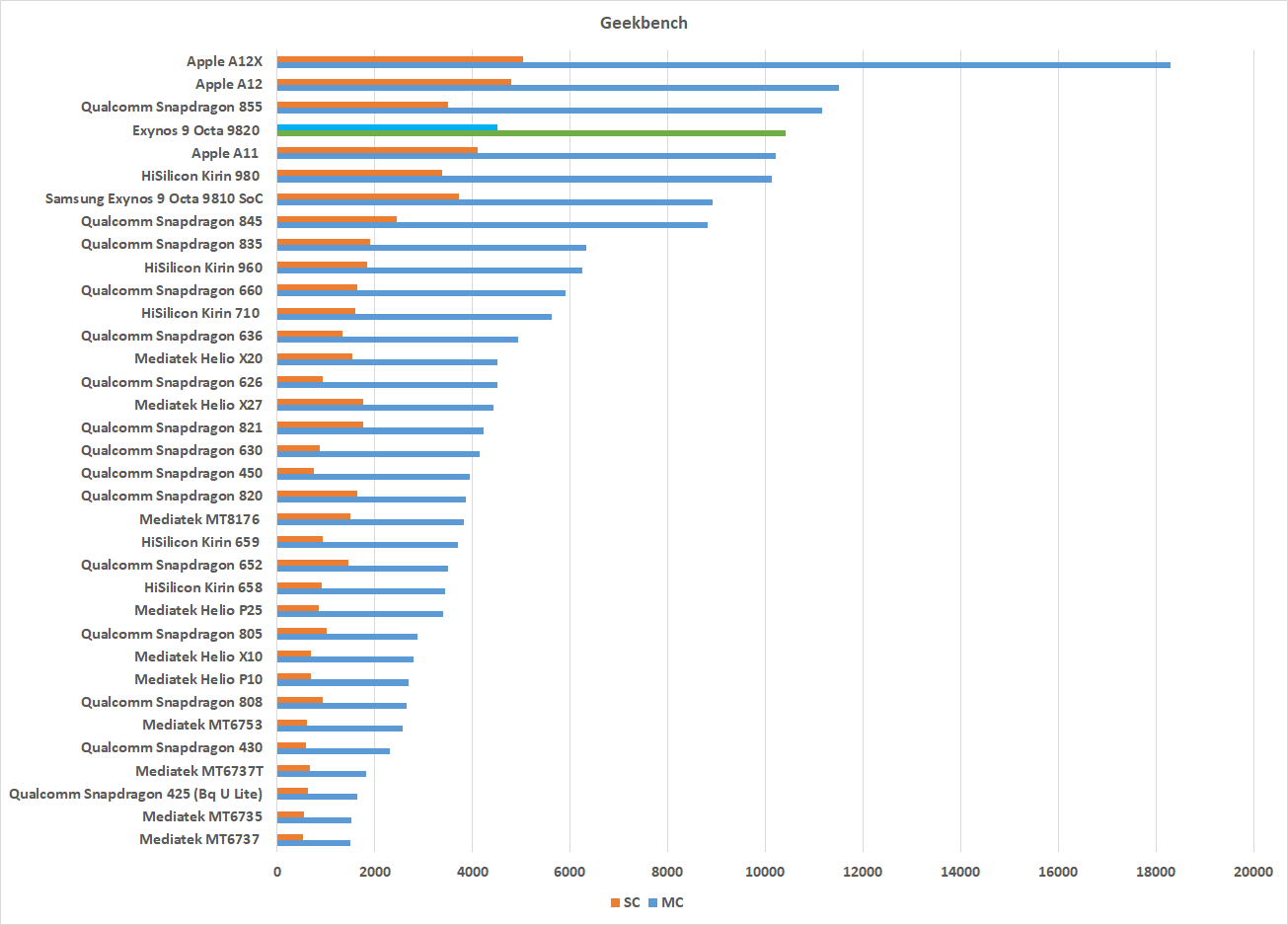Select the Qualcomm Snapdragon 636 label

pyautogui.click(x=172, y=336)
